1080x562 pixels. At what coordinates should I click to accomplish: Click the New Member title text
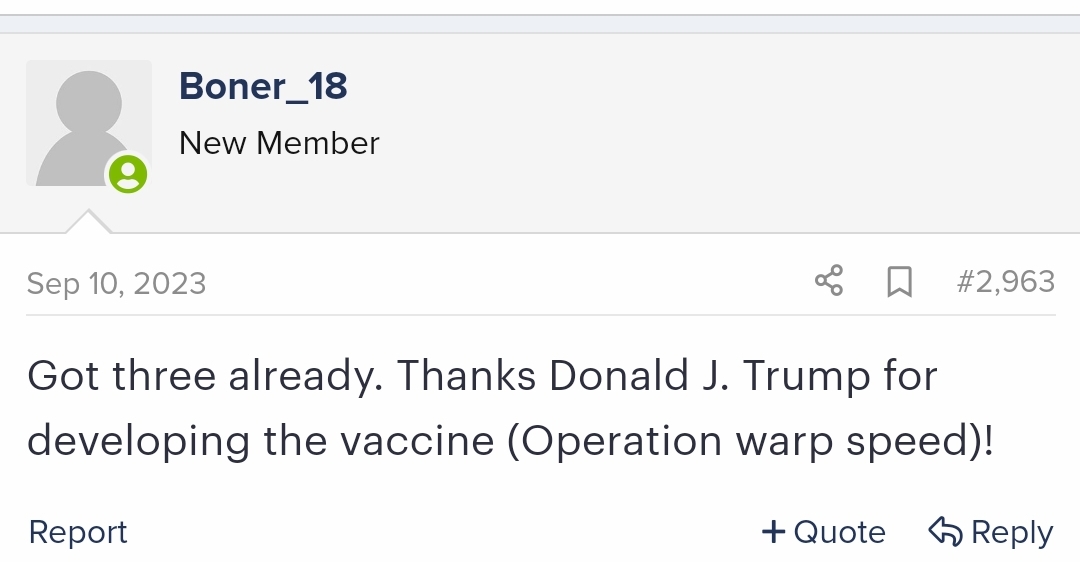tap(279, 143)
